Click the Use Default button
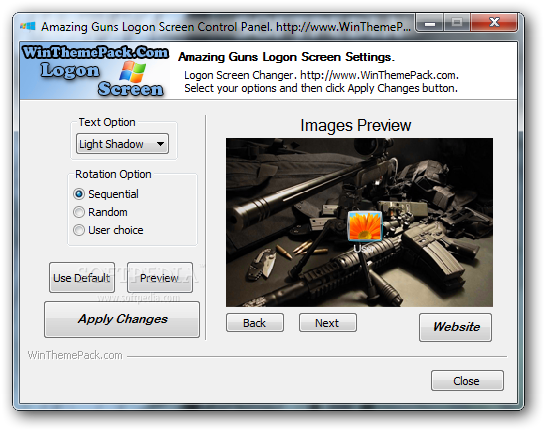Viewport: 545px width, 431px height. click(82, 278)
